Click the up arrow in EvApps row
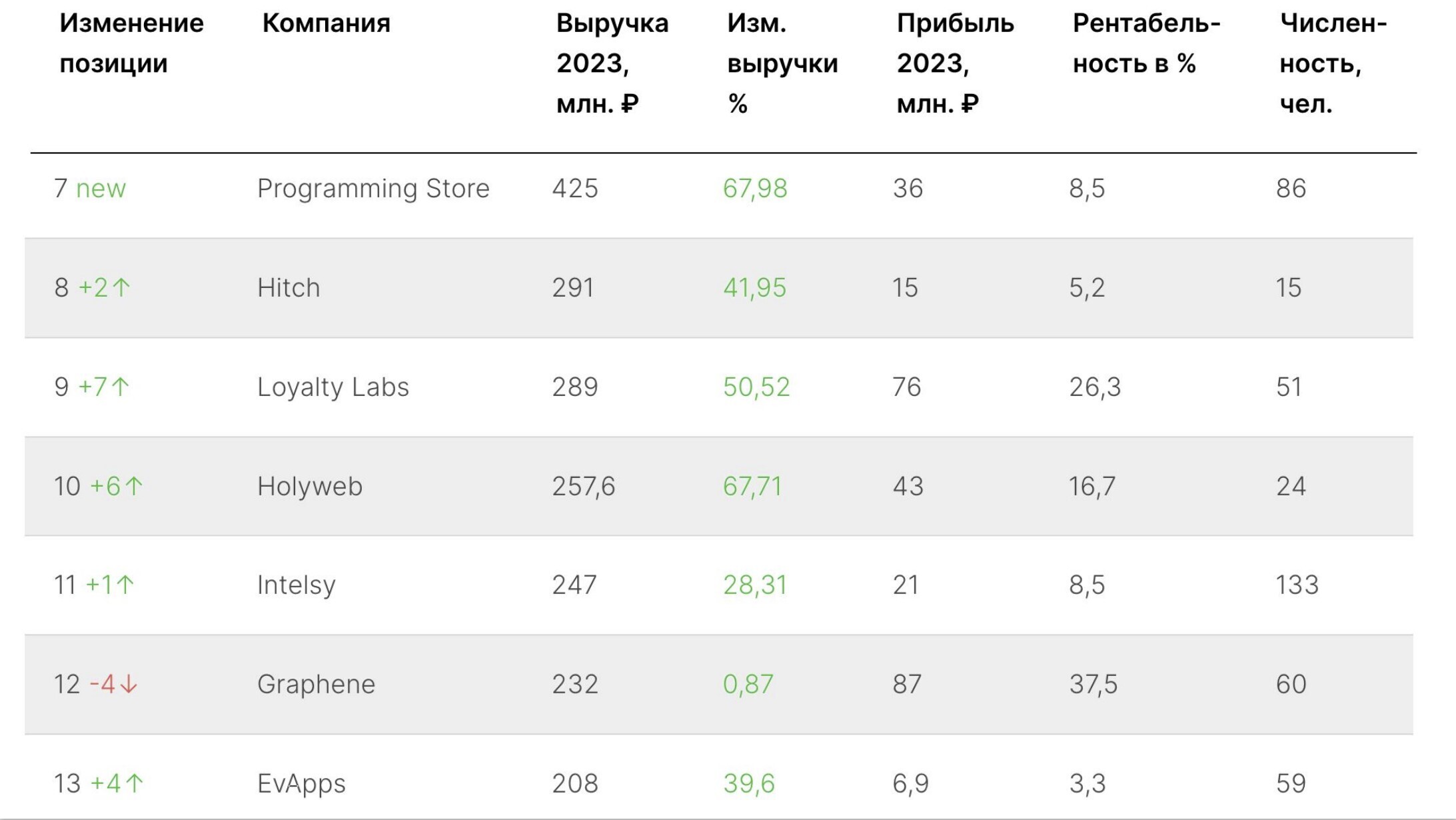The image size is (1456, 820). pos(134,783)
